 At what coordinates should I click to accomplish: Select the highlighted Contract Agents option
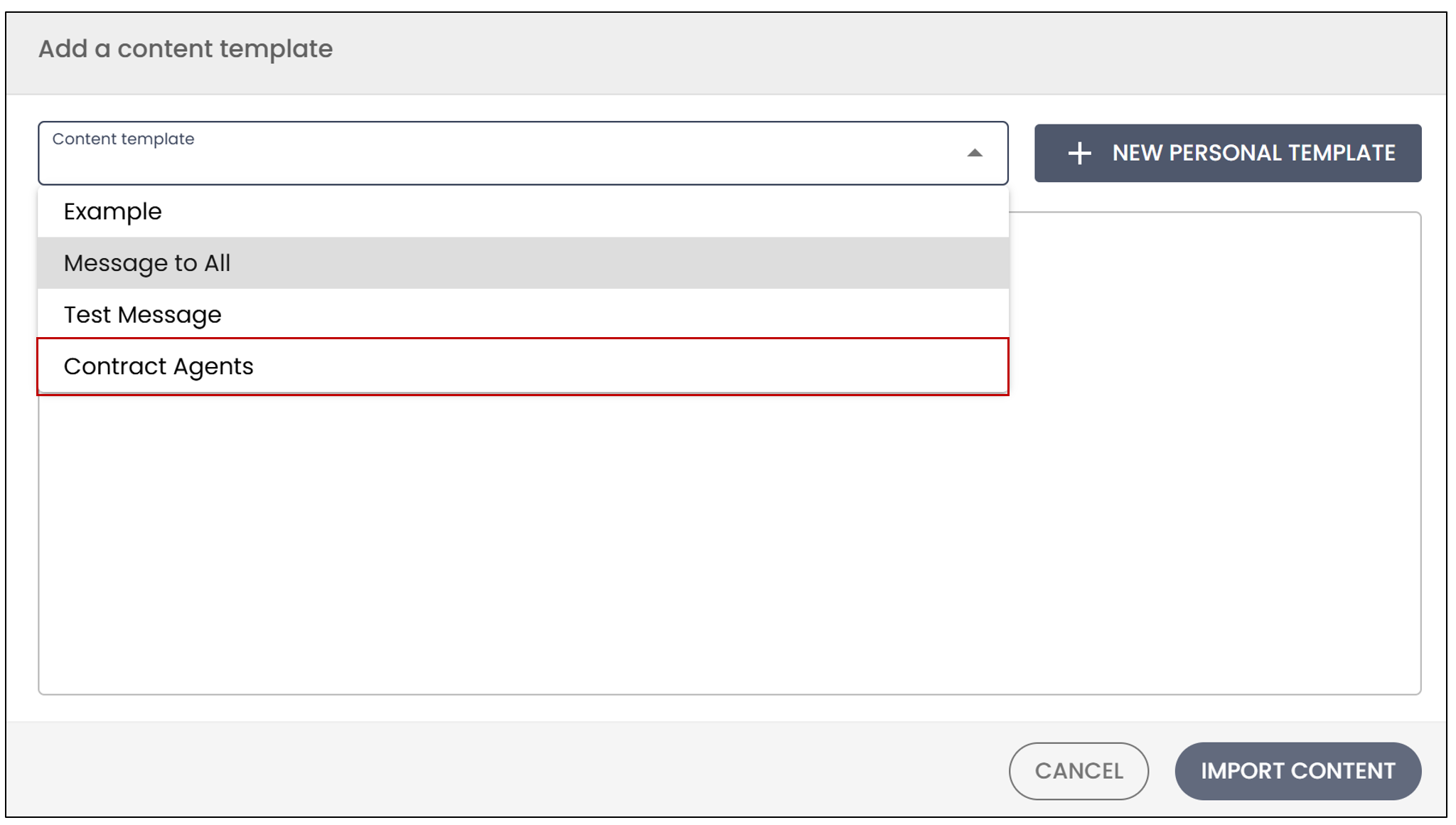tap(523, 366)
